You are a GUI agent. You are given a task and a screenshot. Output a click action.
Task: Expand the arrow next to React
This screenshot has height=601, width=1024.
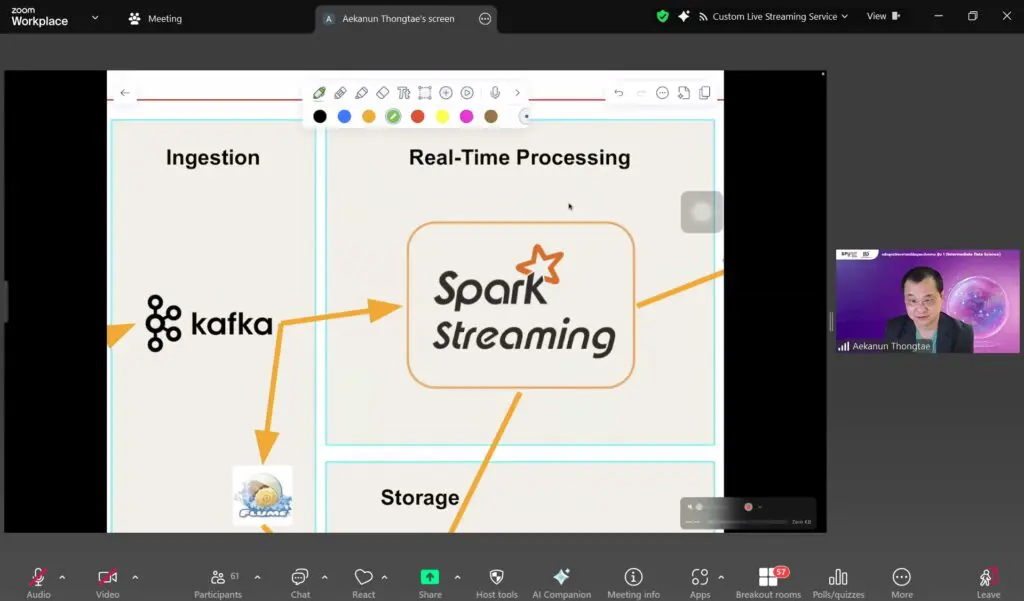point(385,577)
